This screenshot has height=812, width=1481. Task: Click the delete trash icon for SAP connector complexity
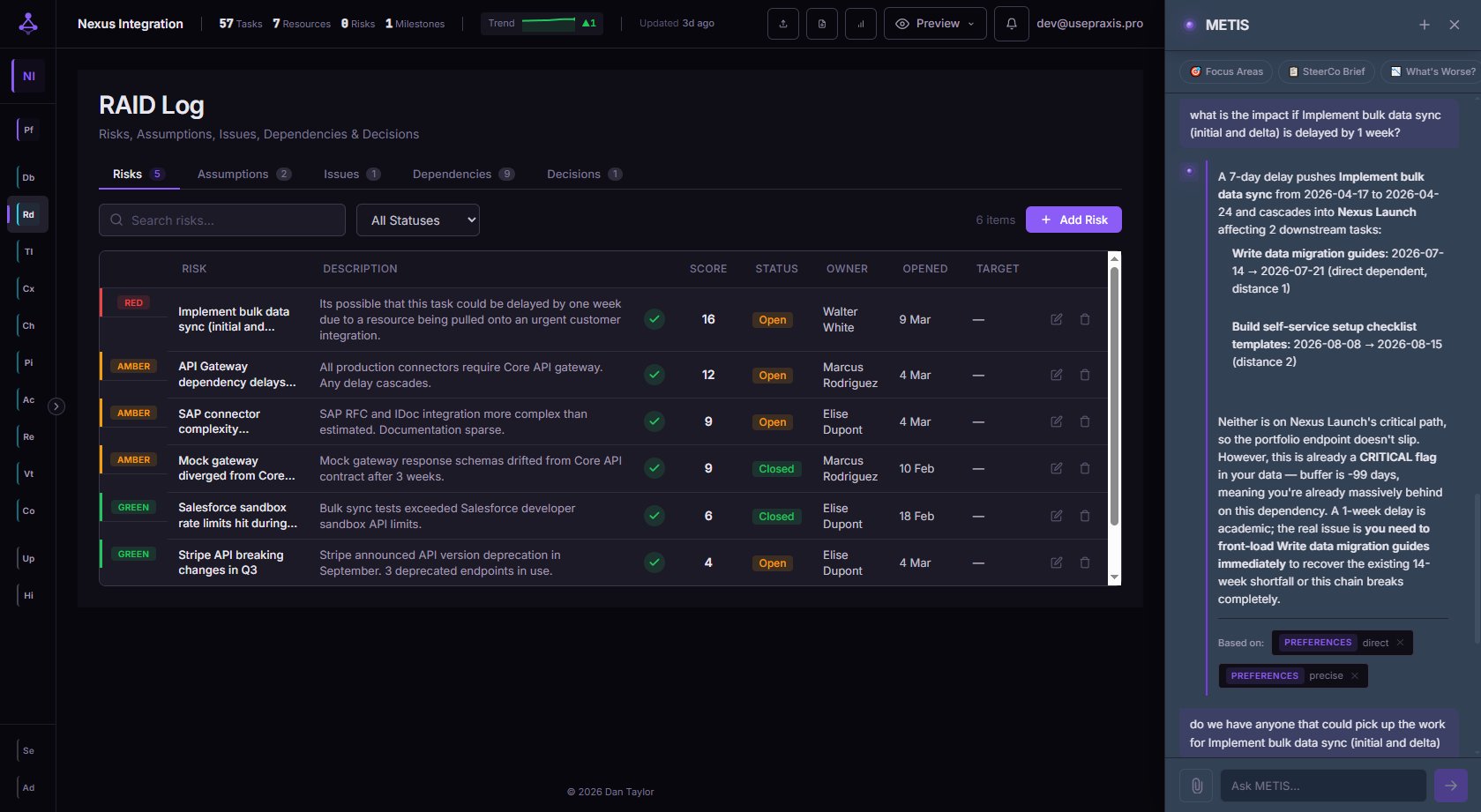(1085, 421)
